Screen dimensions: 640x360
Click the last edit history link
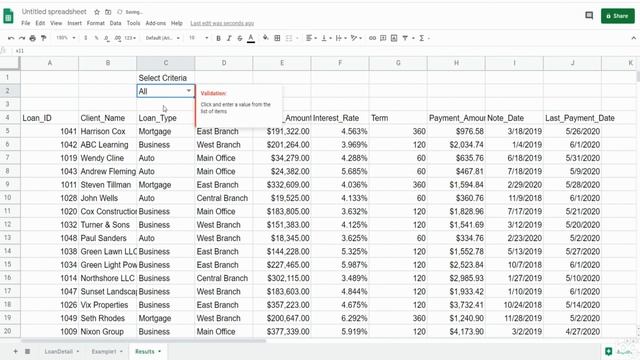(222, 23)
